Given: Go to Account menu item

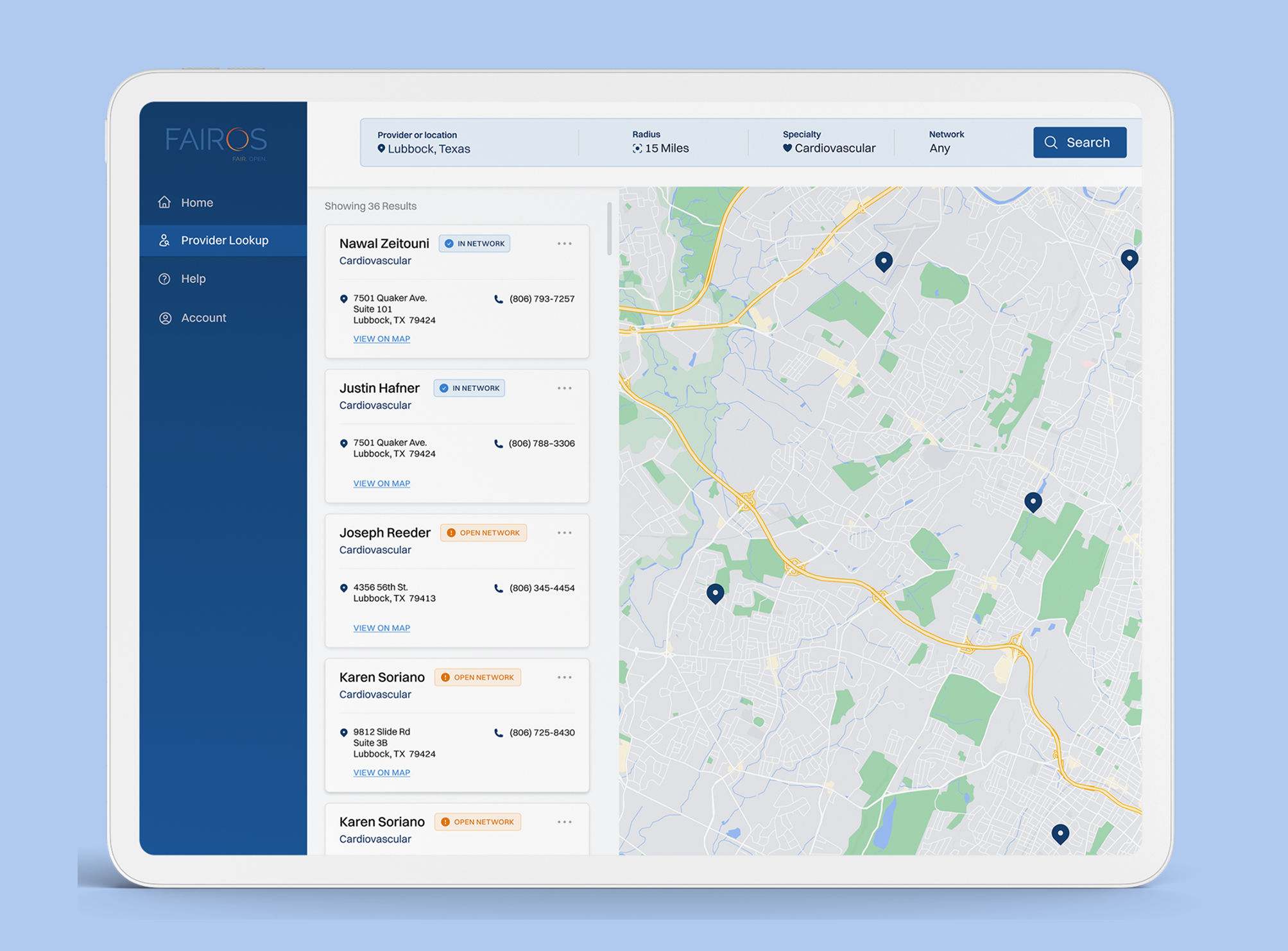Looking at the screenshot, I should 203,318.
